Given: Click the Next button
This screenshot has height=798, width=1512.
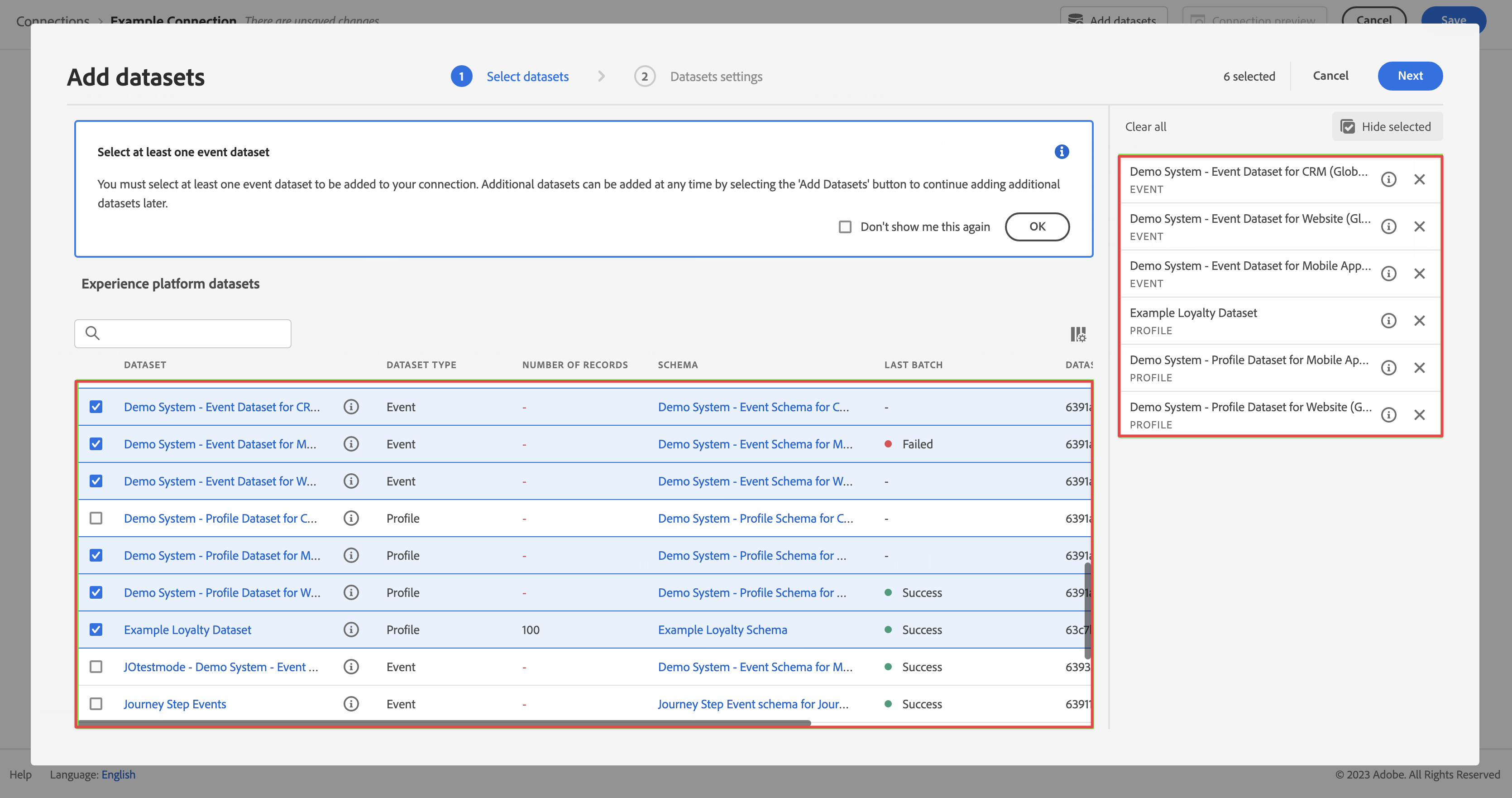Looking at the screenshot, I should [1409, 76].
